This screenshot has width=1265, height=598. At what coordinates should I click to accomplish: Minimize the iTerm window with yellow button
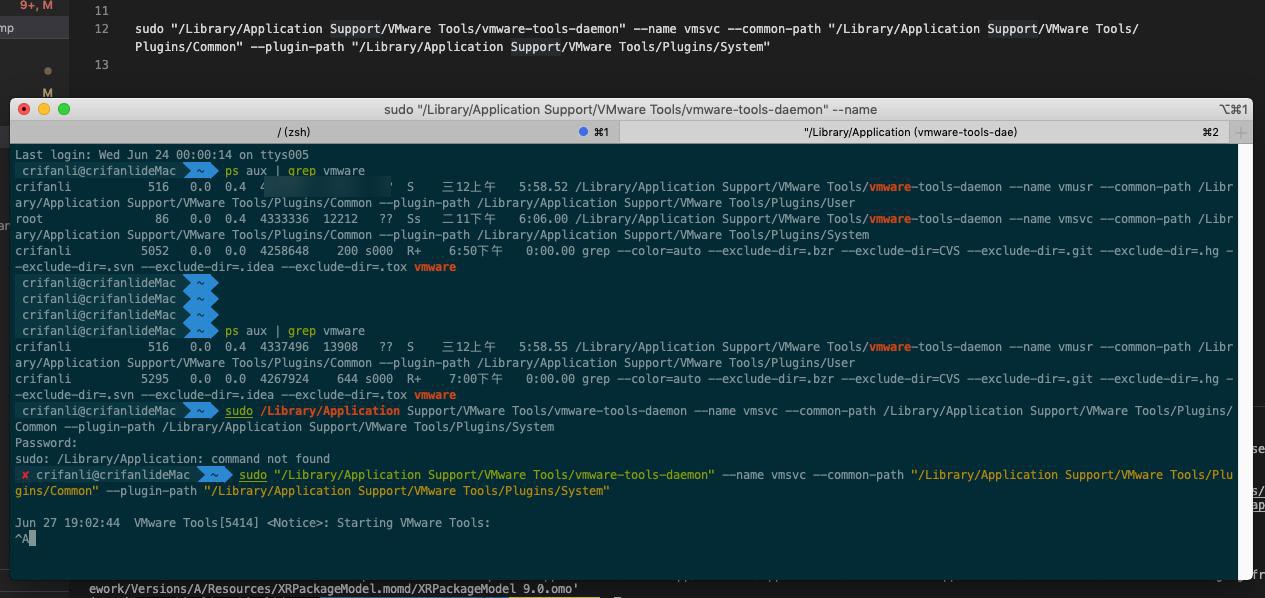click(x=44, y=109)
